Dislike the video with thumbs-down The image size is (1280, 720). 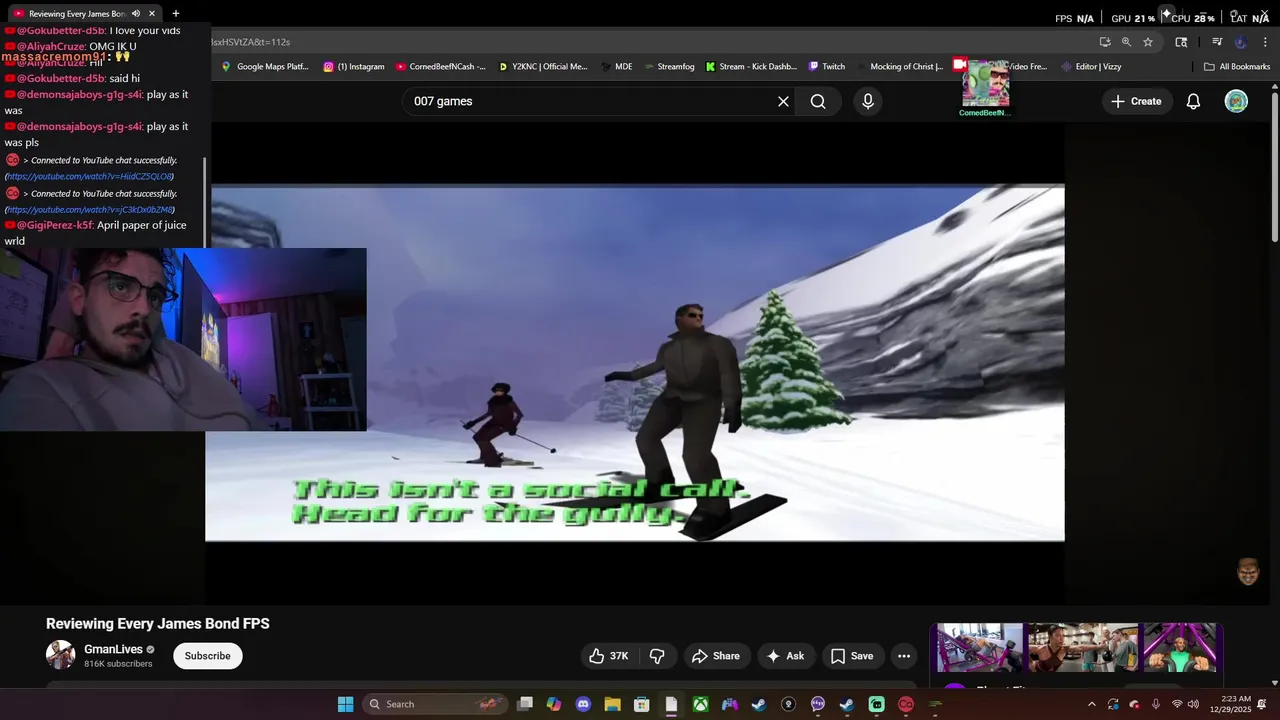[x=657, y=656]
